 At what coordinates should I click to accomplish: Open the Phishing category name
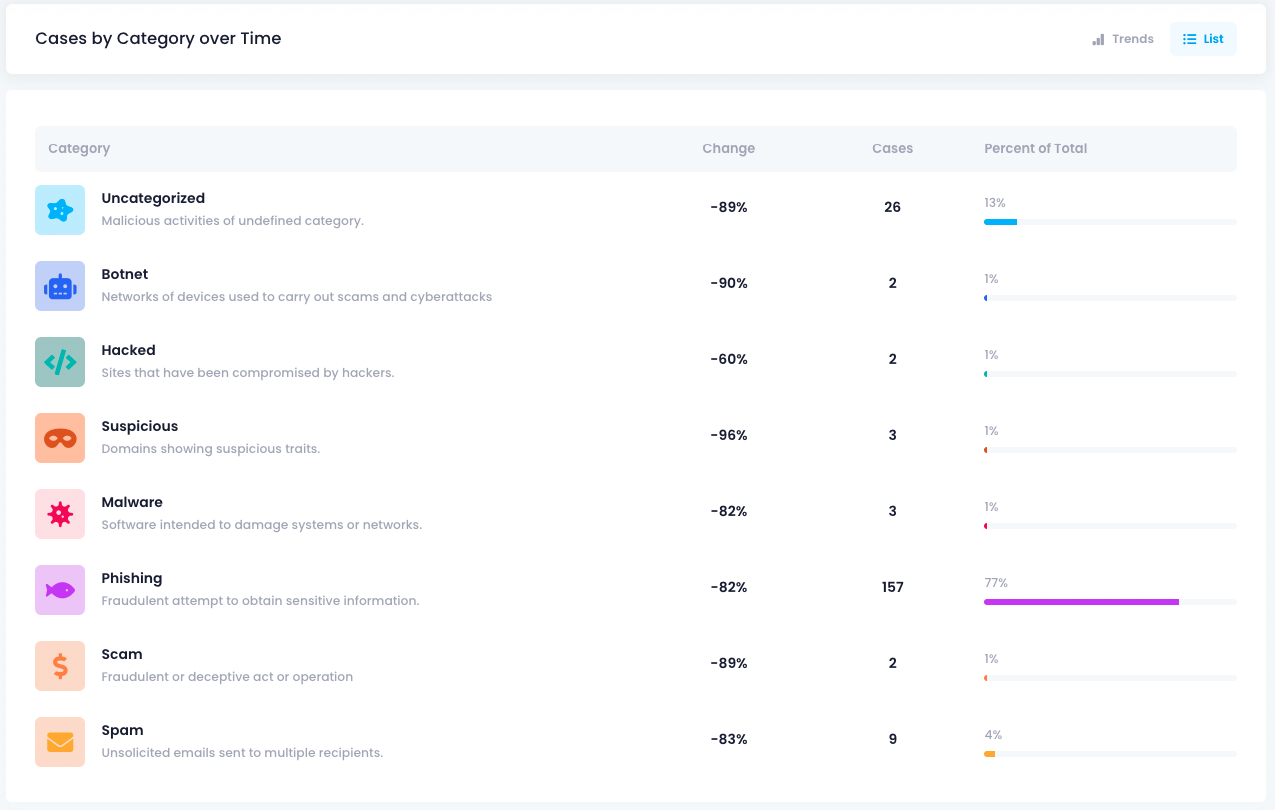point(131,578)
